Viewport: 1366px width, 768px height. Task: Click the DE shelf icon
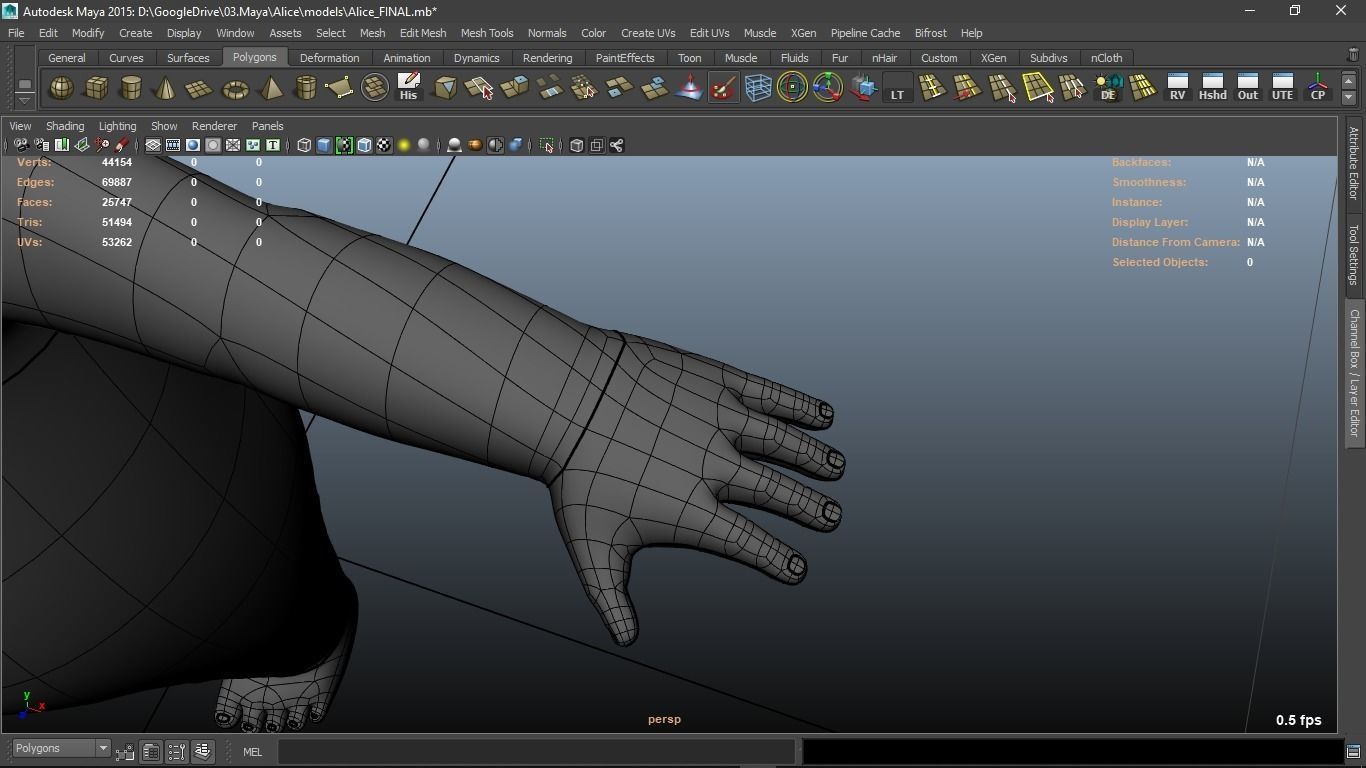[1108, 88]
